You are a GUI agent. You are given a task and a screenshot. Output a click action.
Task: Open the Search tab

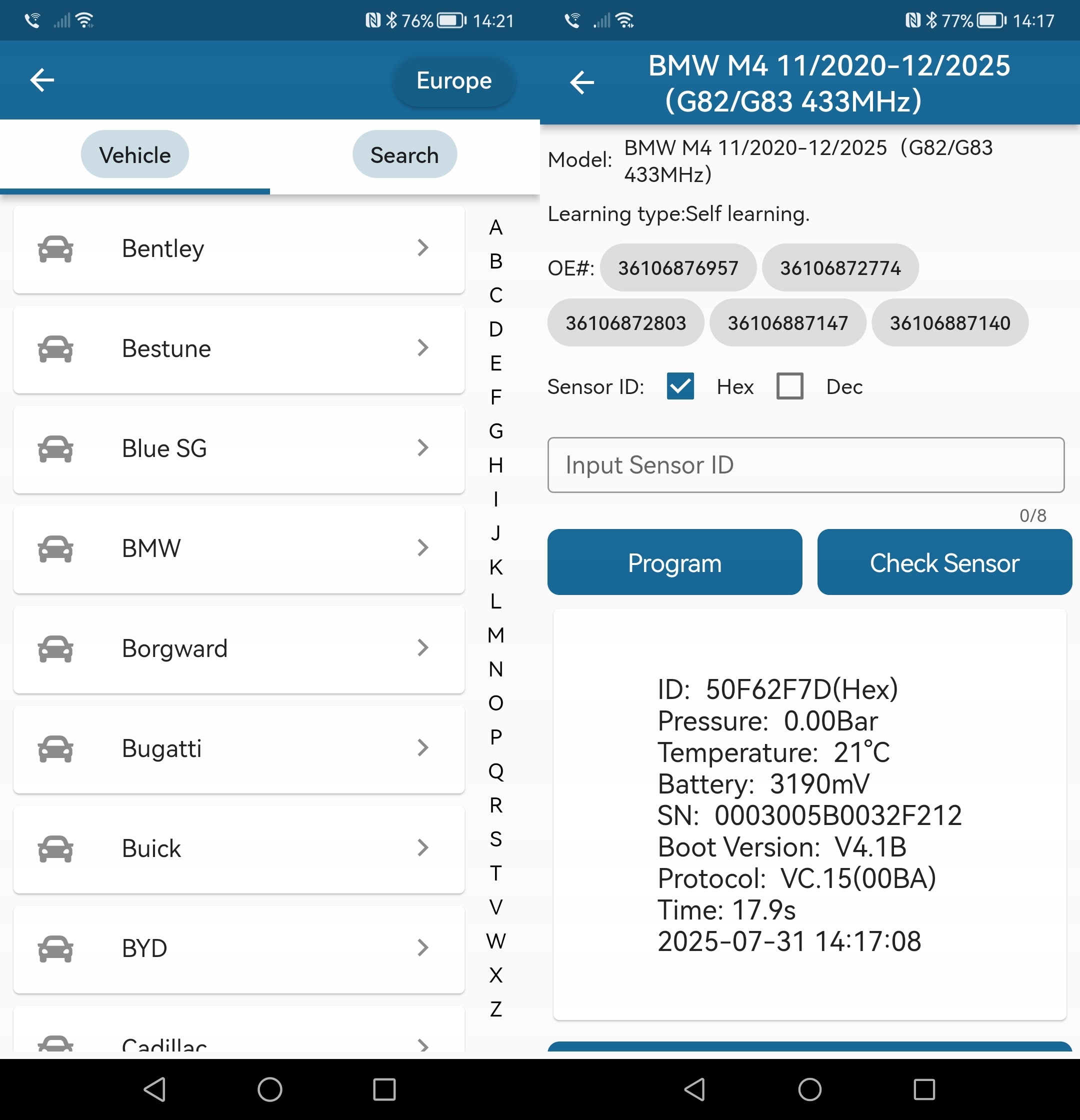tap(404, 154)
